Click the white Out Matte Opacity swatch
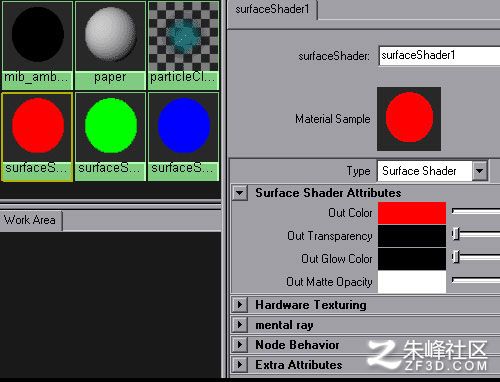Image resolution: width=500 pixels, height=382 pixels. click(x=412, y=282)
